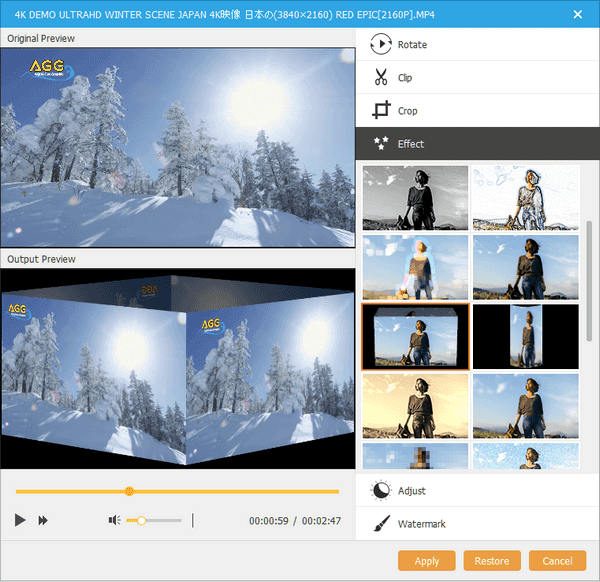
Task: Click the fast forward button
Action: coord(43,520)
